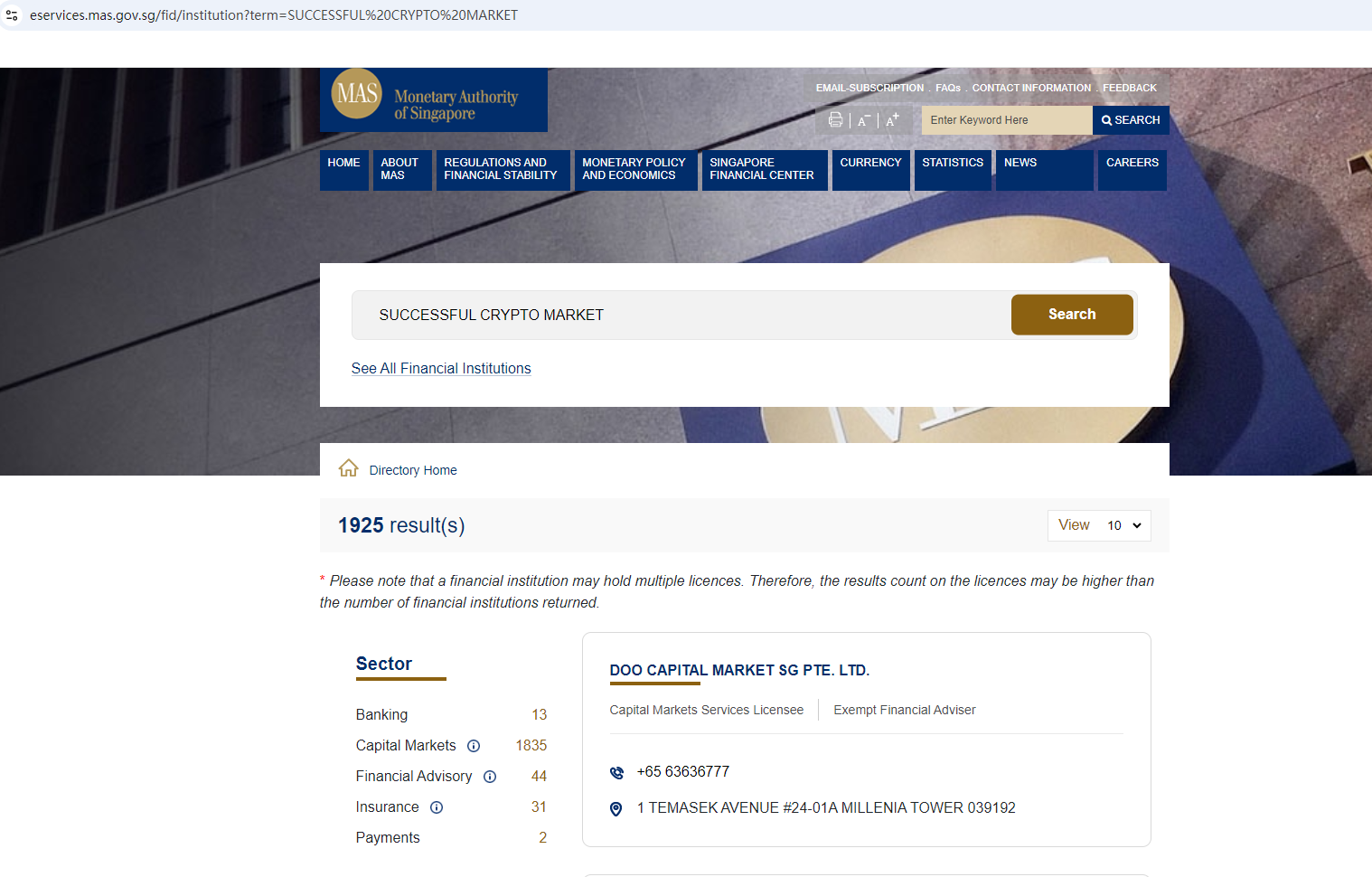Go to the Directory Home link
This screenshot has width=1372, height=877.
pos(413,470)
